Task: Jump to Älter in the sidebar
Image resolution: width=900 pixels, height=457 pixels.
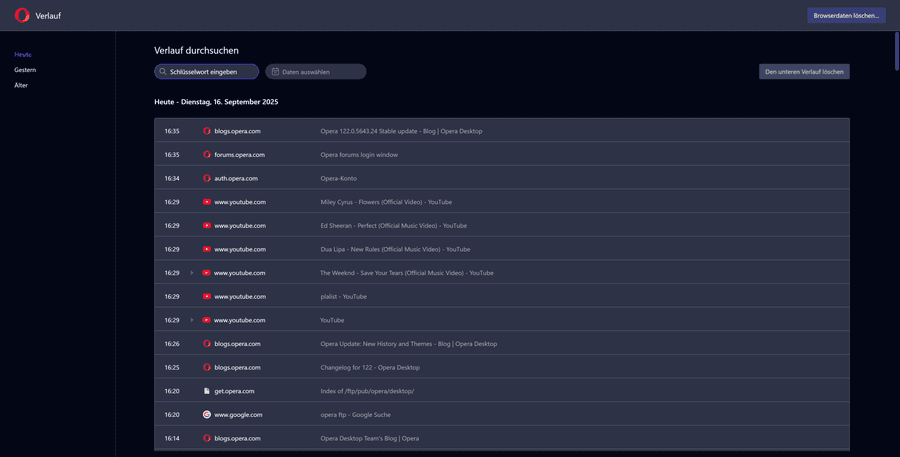Action: (21, 85)
